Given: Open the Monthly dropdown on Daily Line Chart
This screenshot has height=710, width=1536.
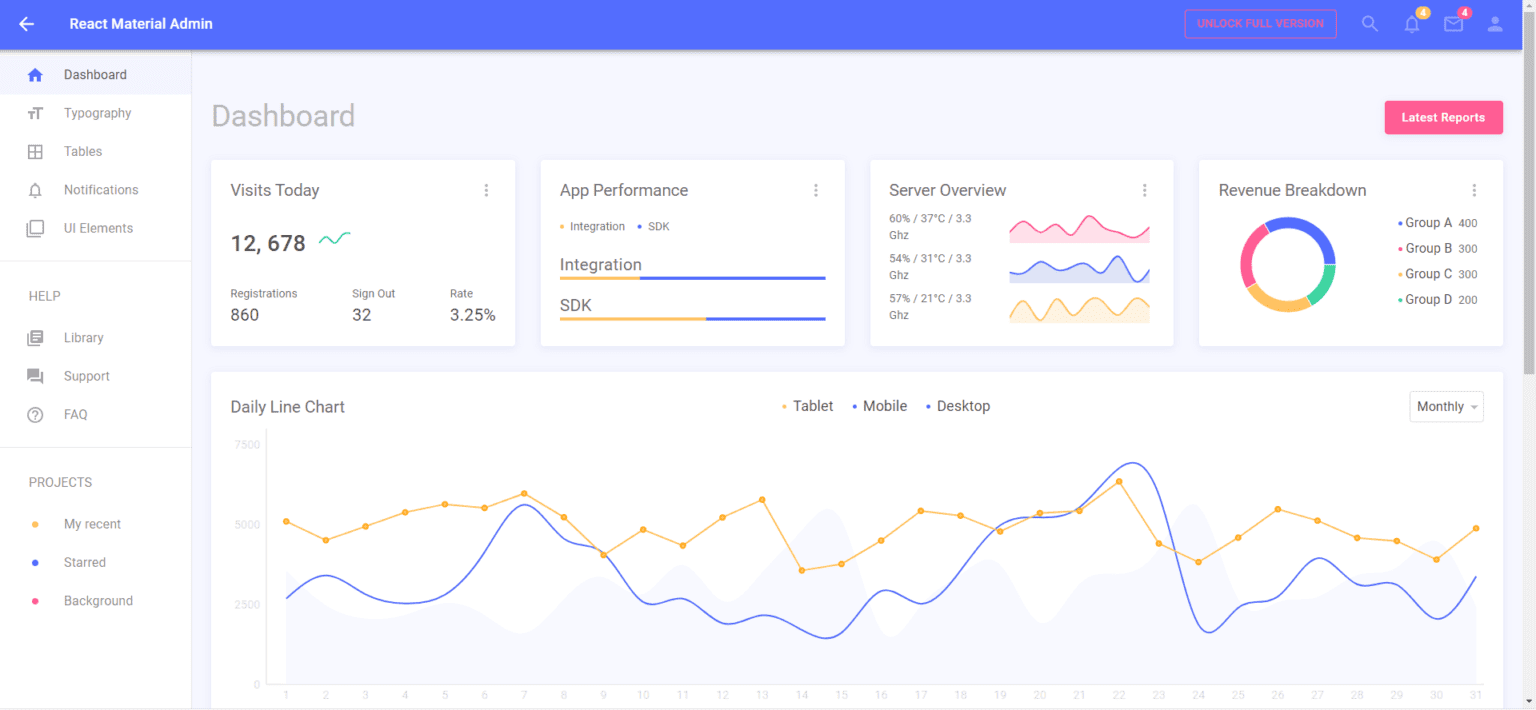Looking at the screenshot, I should 1446,406.
